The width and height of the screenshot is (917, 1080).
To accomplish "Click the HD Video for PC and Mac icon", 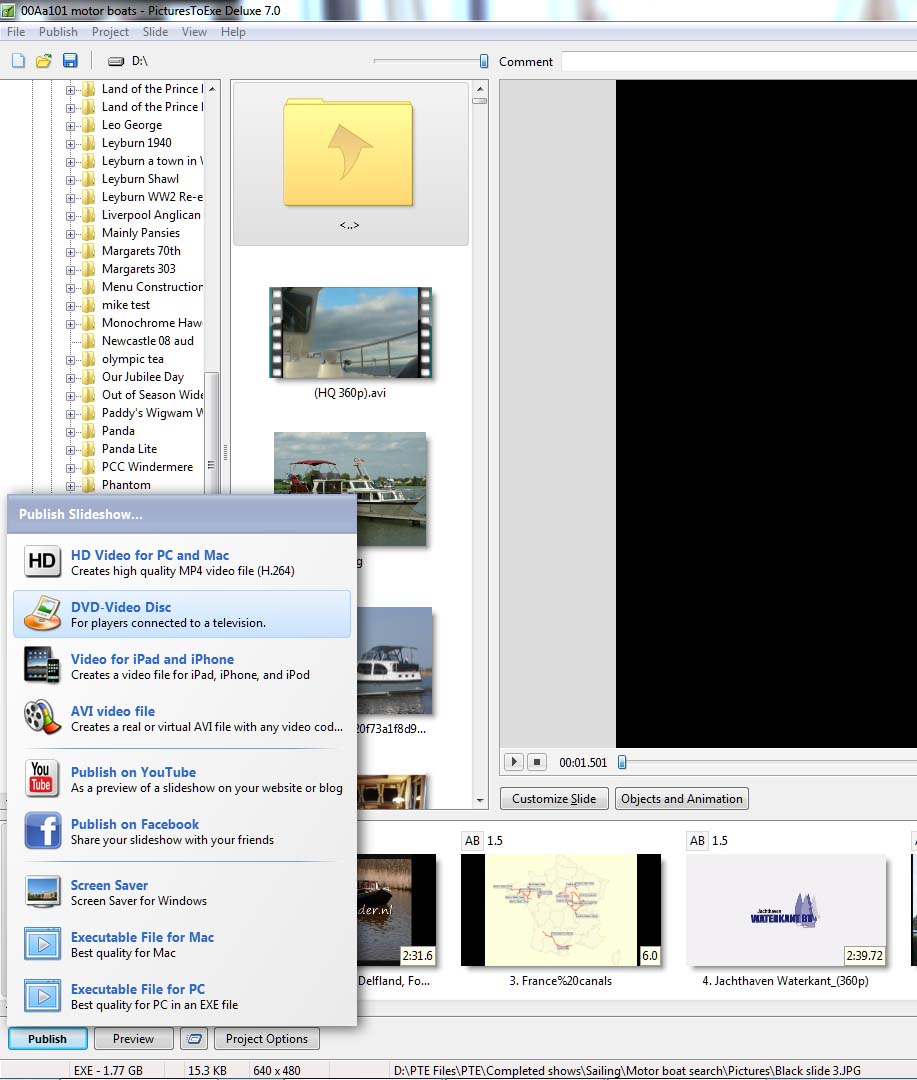I will tap(42, 562).
